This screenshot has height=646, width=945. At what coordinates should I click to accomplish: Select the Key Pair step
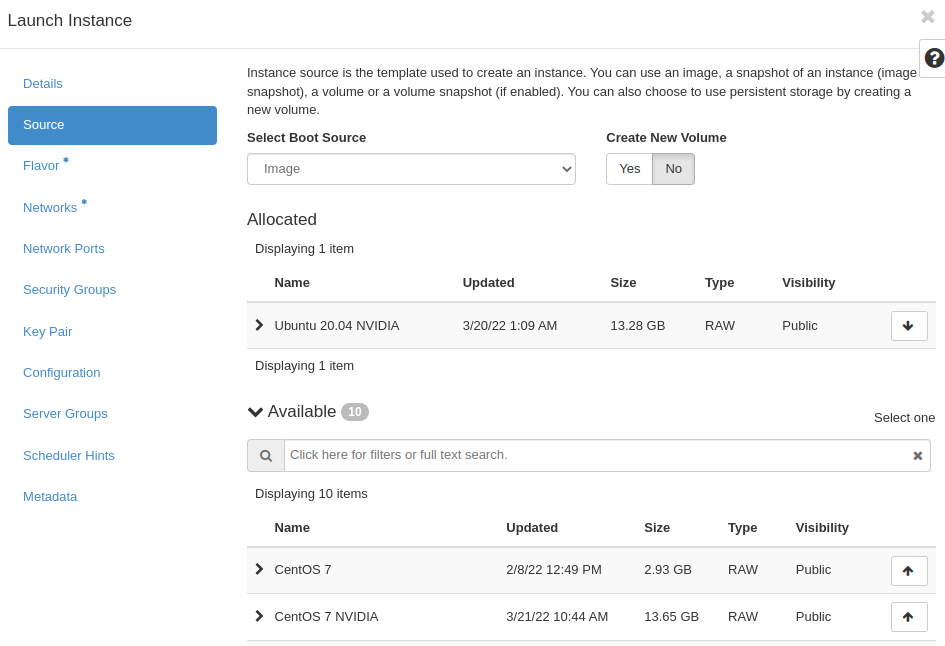(x=47, y=331)
